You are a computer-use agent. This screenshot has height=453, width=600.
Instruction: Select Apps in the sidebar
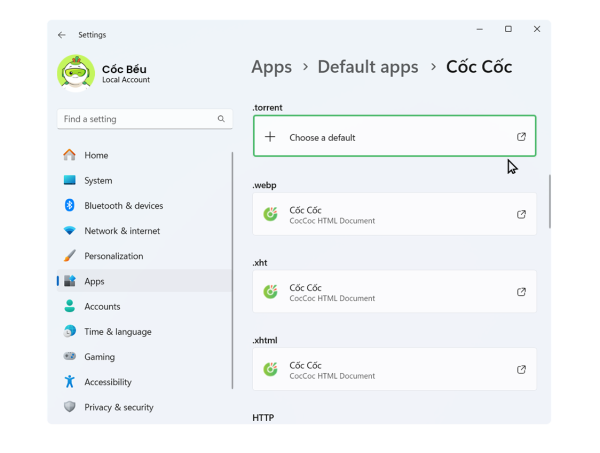145,282
